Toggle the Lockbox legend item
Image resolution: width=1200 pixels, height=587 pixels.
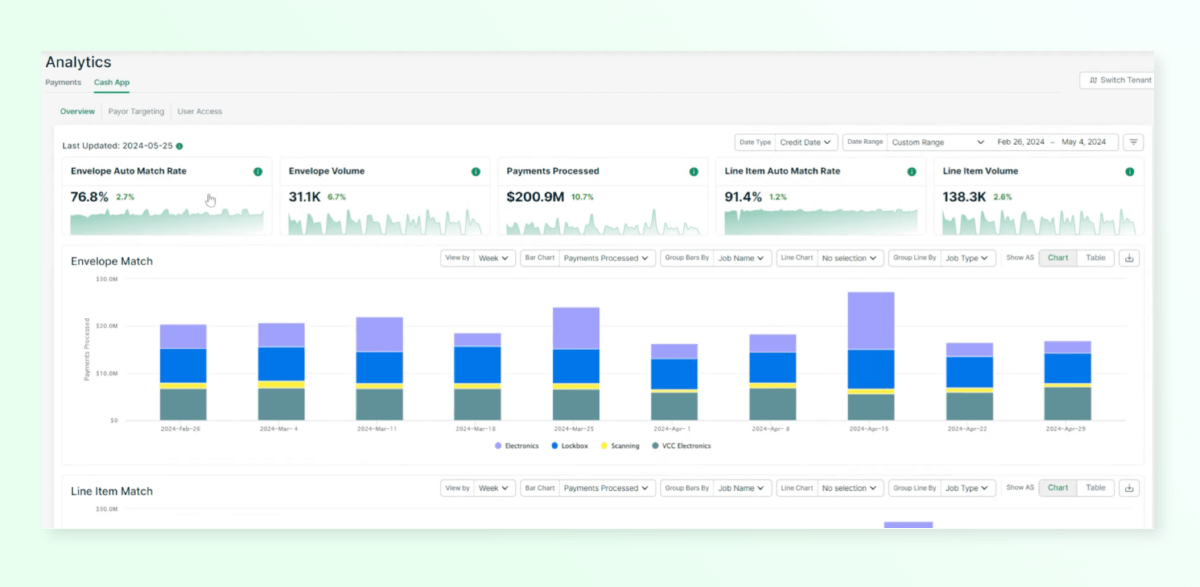565,445
